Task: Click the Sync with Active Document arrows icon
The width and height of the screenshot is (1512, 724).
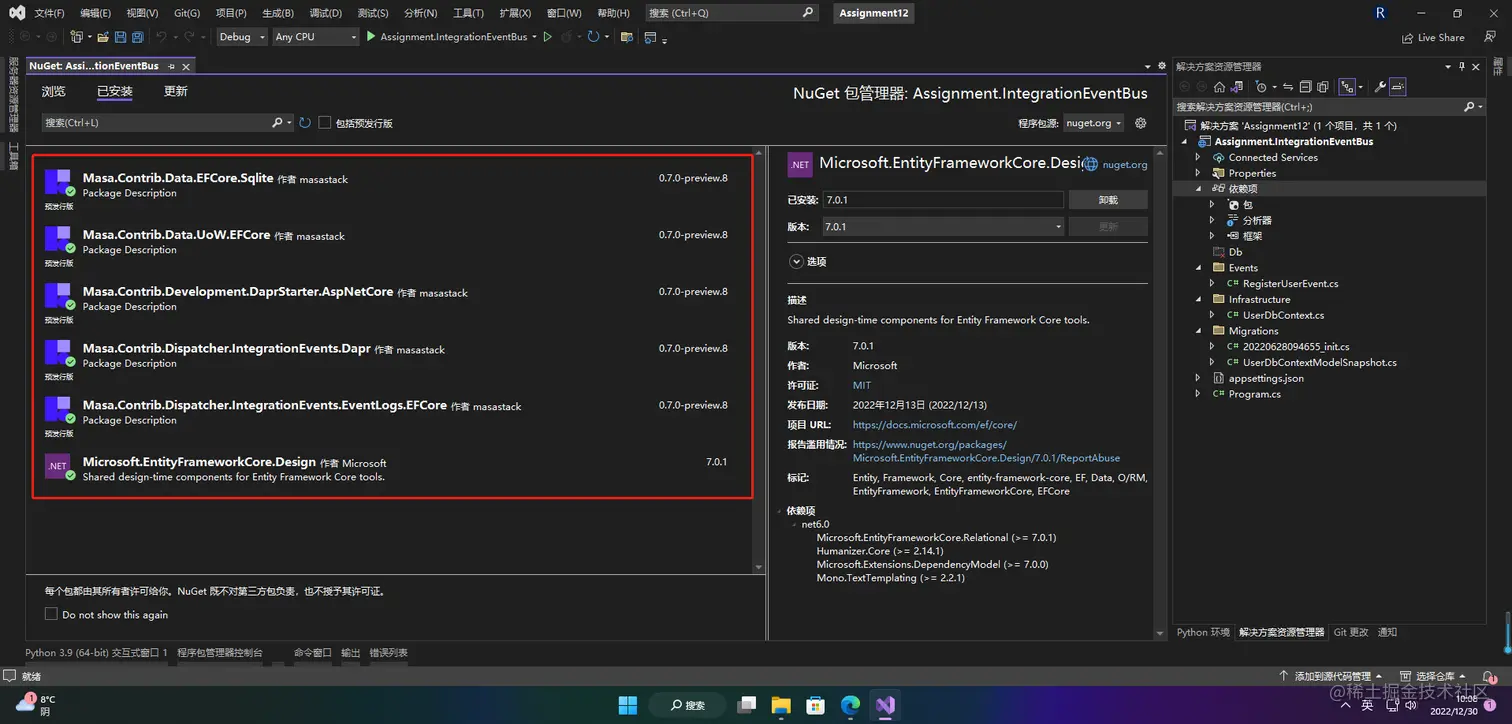Action: coord(1288,87)
